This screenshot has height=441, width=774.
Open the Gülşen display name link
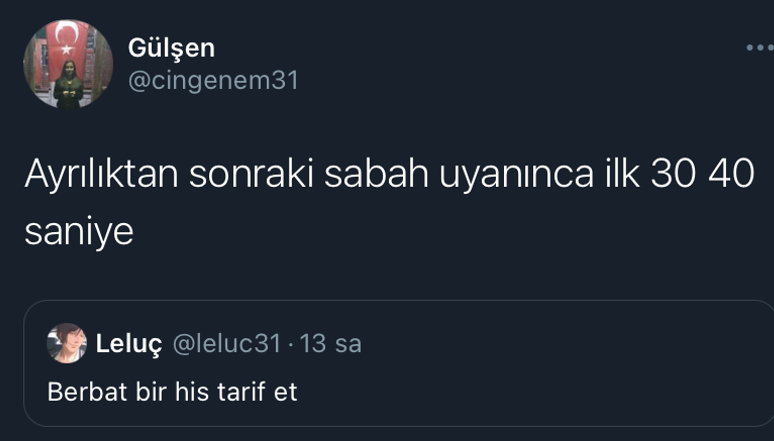pyautogui.click(x=171, y=47)
